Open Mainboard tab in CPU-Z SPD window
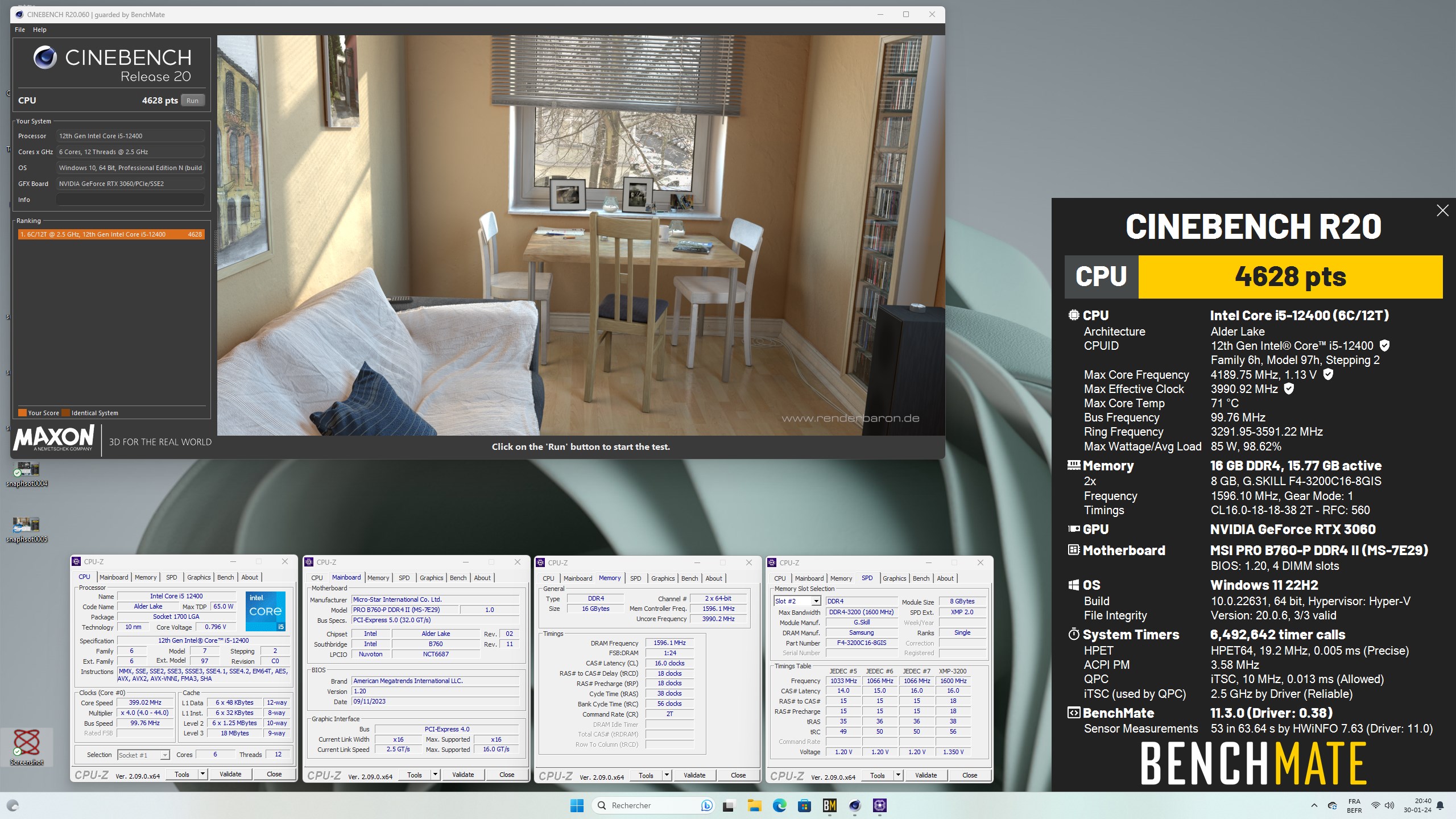Image resolution: width=1456 pixels, height=819 pixels. [x=809, y=578]
